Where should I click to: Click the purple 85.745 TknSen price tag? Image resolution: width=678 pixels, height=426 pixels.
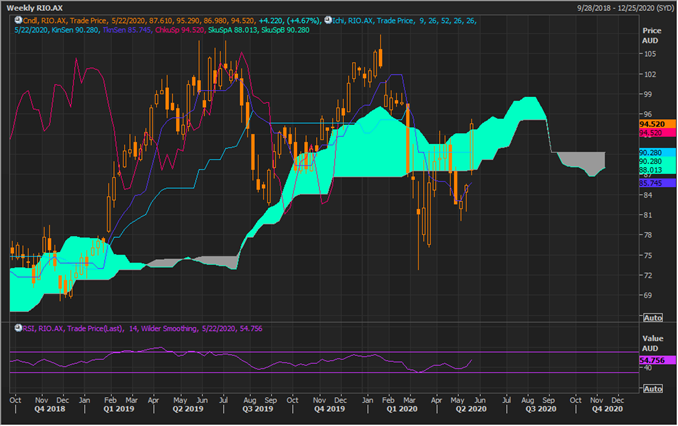657,183
